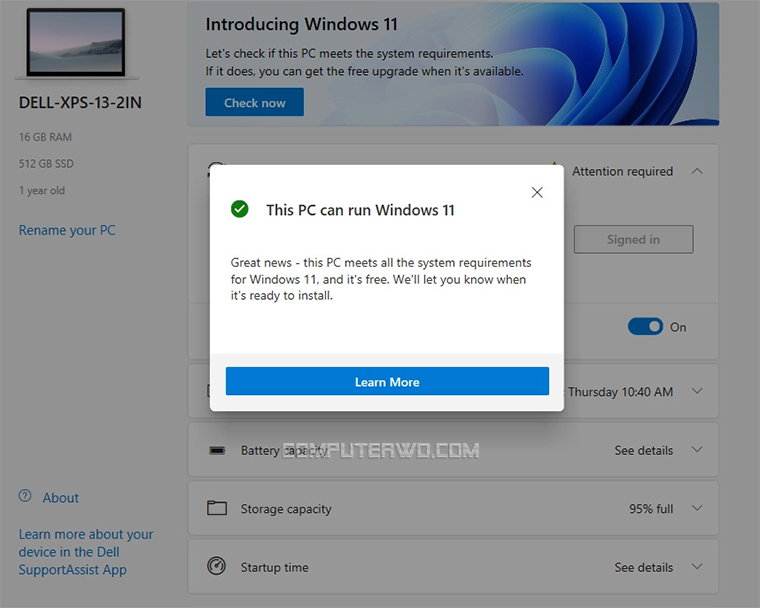This screenshot has height=608, width=760.
Task: Click the 95% full storage value
Action: 651,509
